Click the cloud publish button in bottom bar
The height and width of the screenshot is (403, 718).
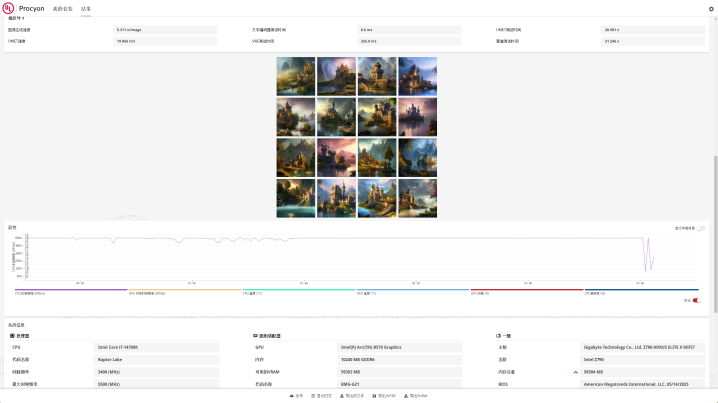[296, 396]
